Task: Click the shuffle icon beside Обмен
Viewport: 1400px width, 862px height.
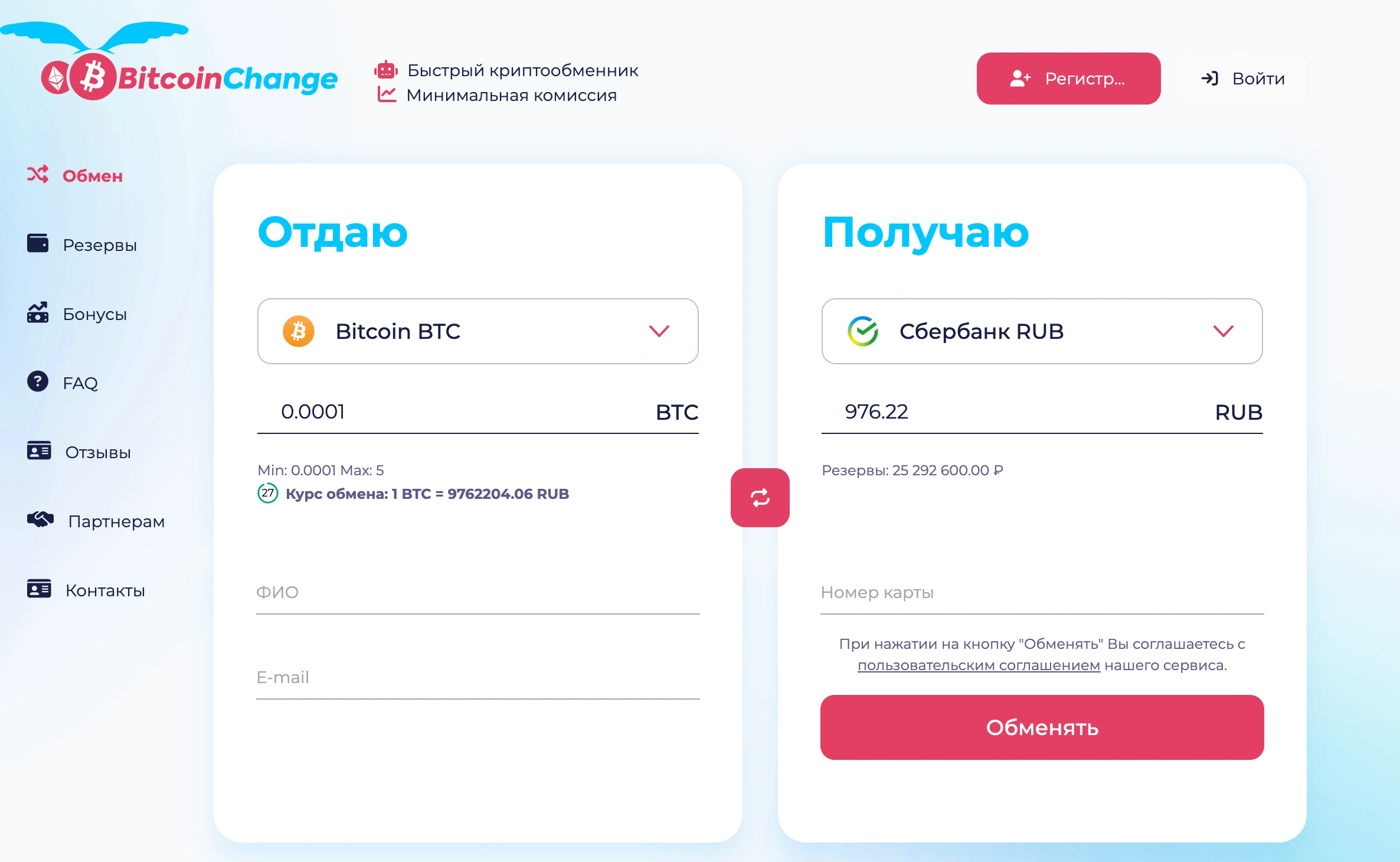Action: [38, 174]
